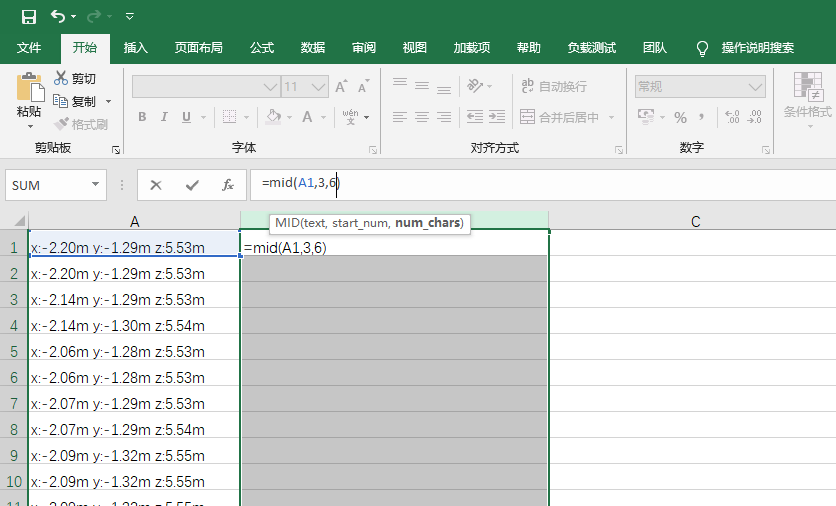Open Customize Quick Access Toolbar dropdown

pyautogui.click(x=130, y=17)
